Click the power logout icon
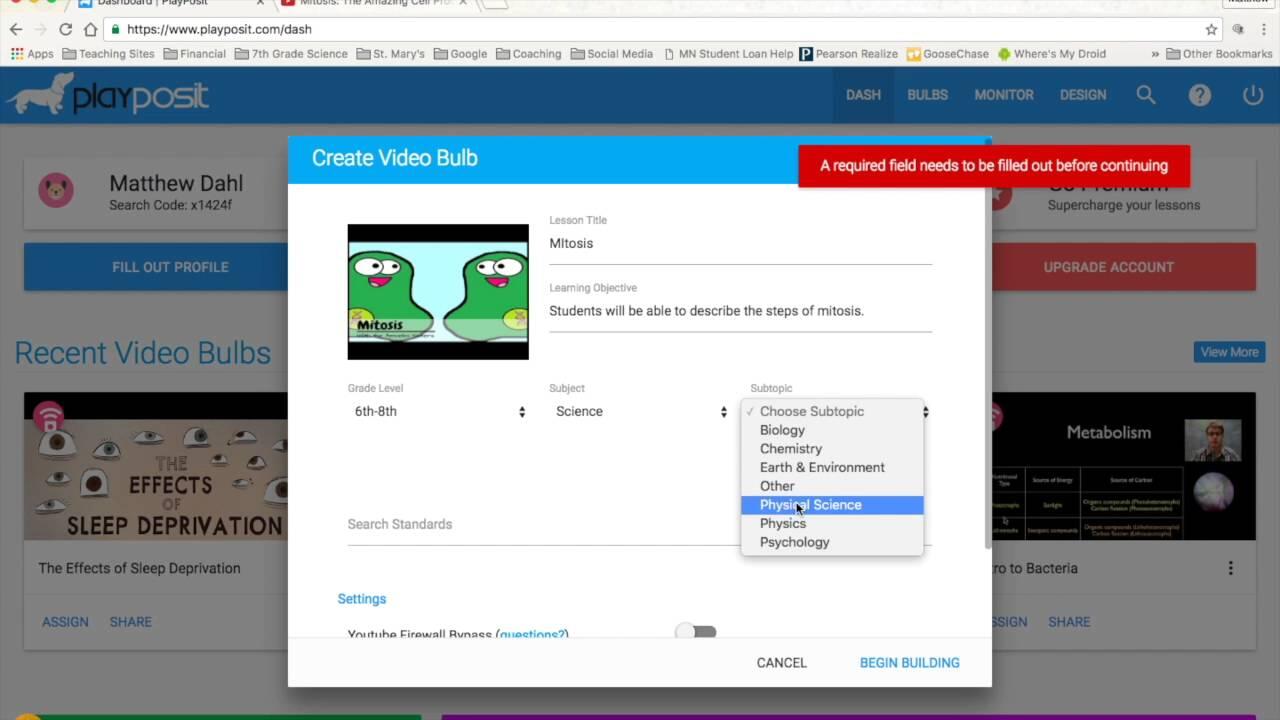 click(1253, 95)
